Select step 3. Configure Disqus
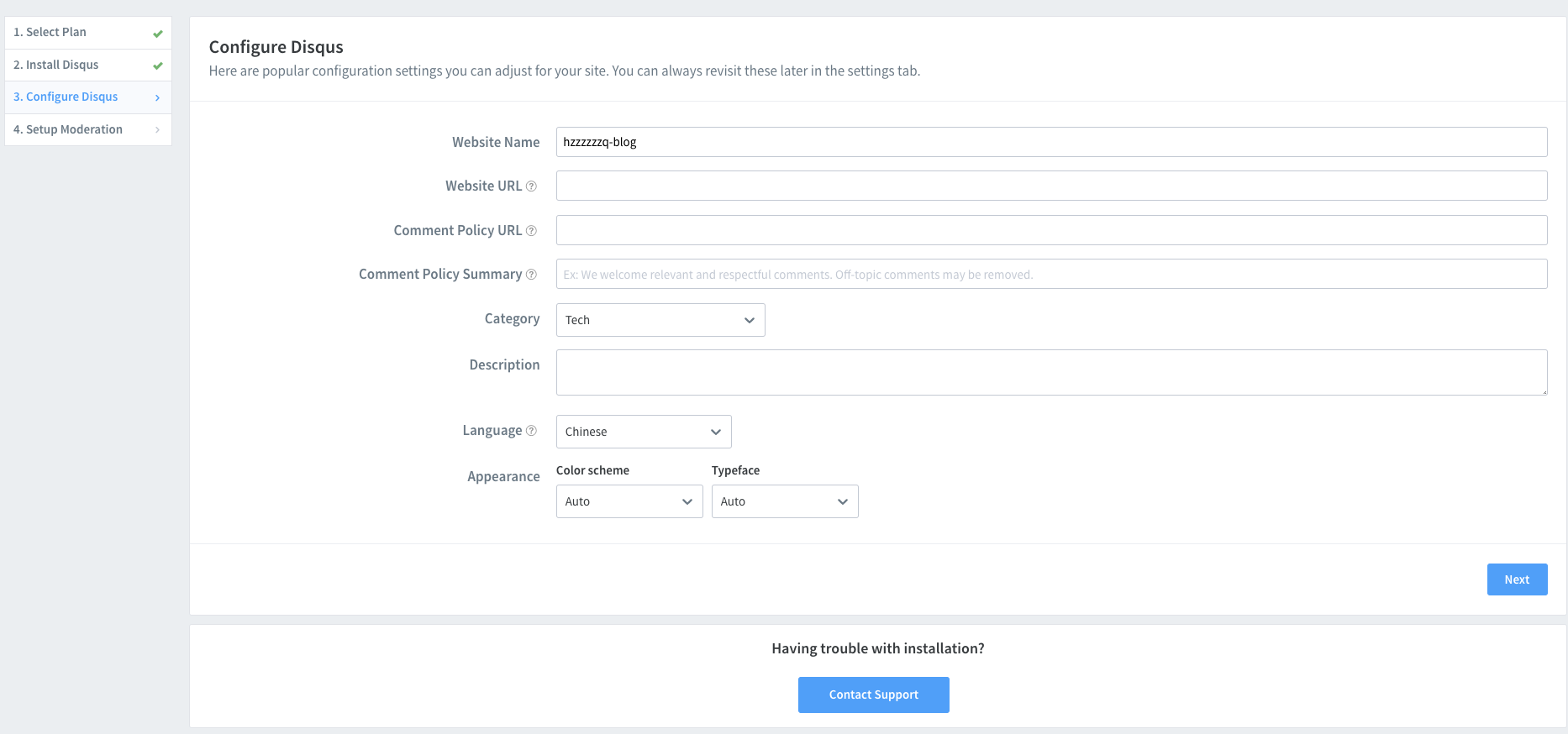The image size is (1568, 734). pyautogui.click(x=88, y=97)
